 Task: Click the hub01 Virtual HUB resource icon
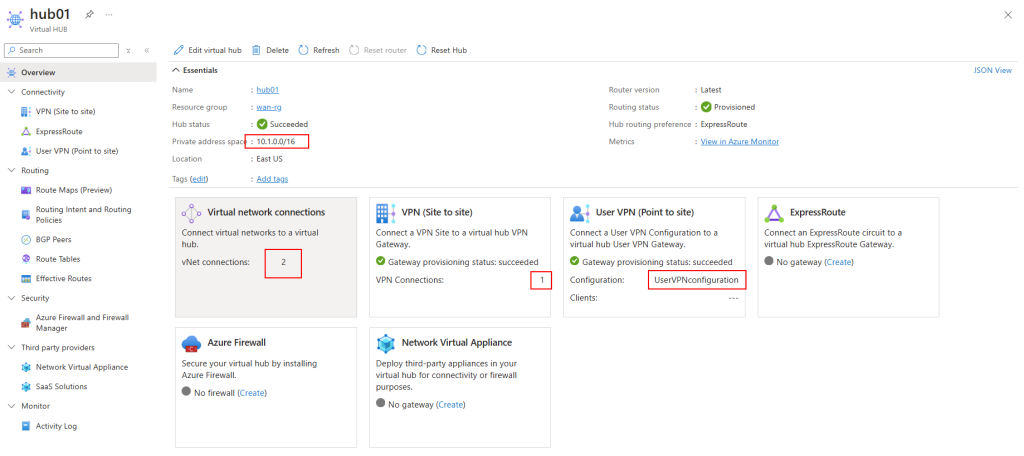(14, 18)
